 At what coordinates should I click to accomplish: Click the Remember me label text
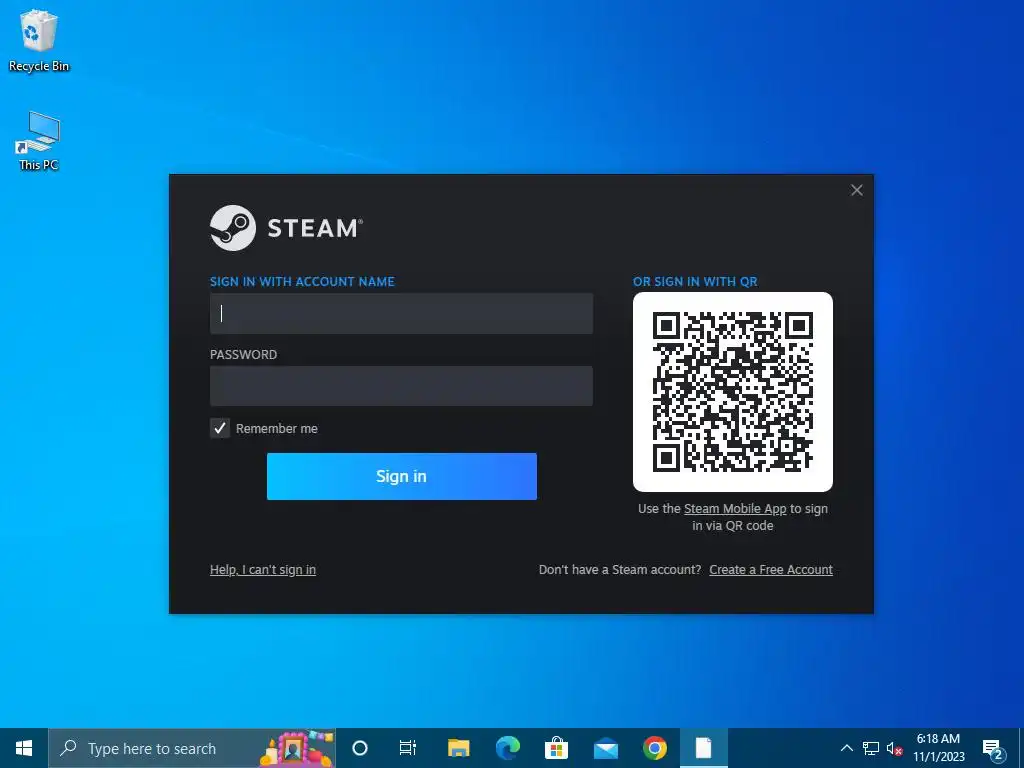[277, 428]
